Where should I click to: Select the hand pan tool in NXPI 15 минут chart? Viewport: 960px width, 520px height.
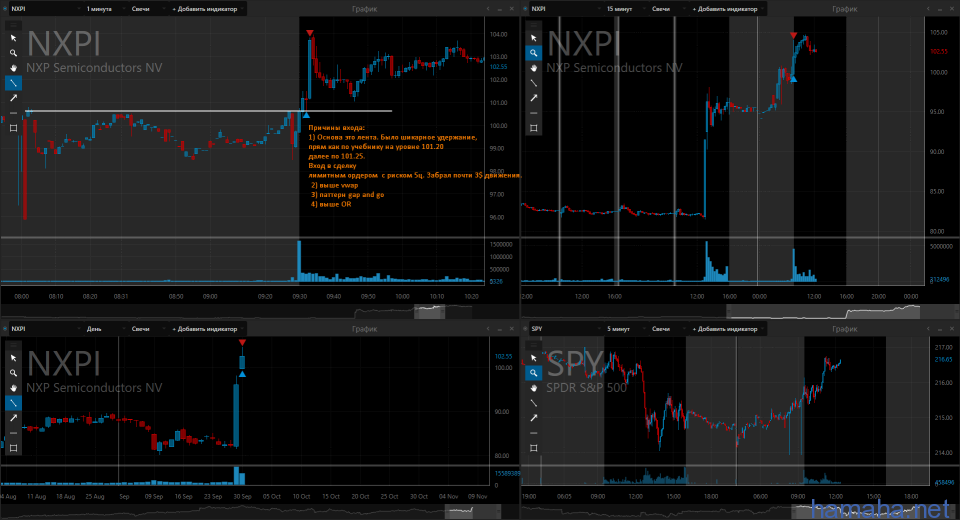pyautogui.click(x=534, y=68)
